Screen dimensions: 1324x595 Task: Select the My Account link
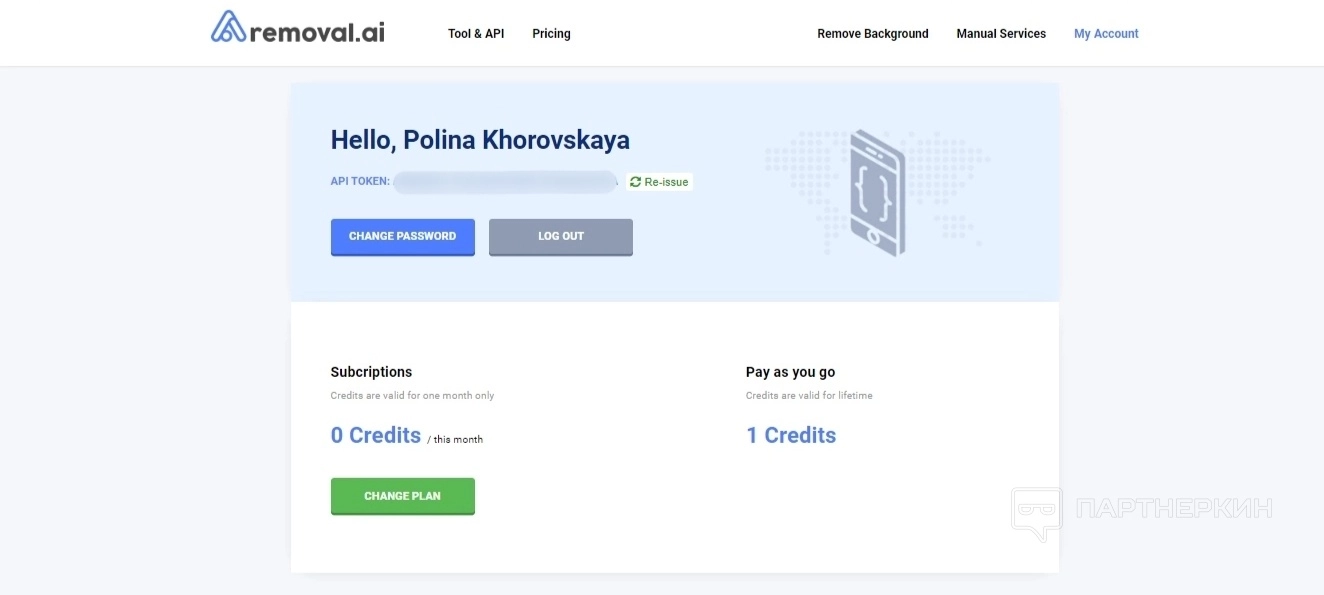pos(1106,34)
